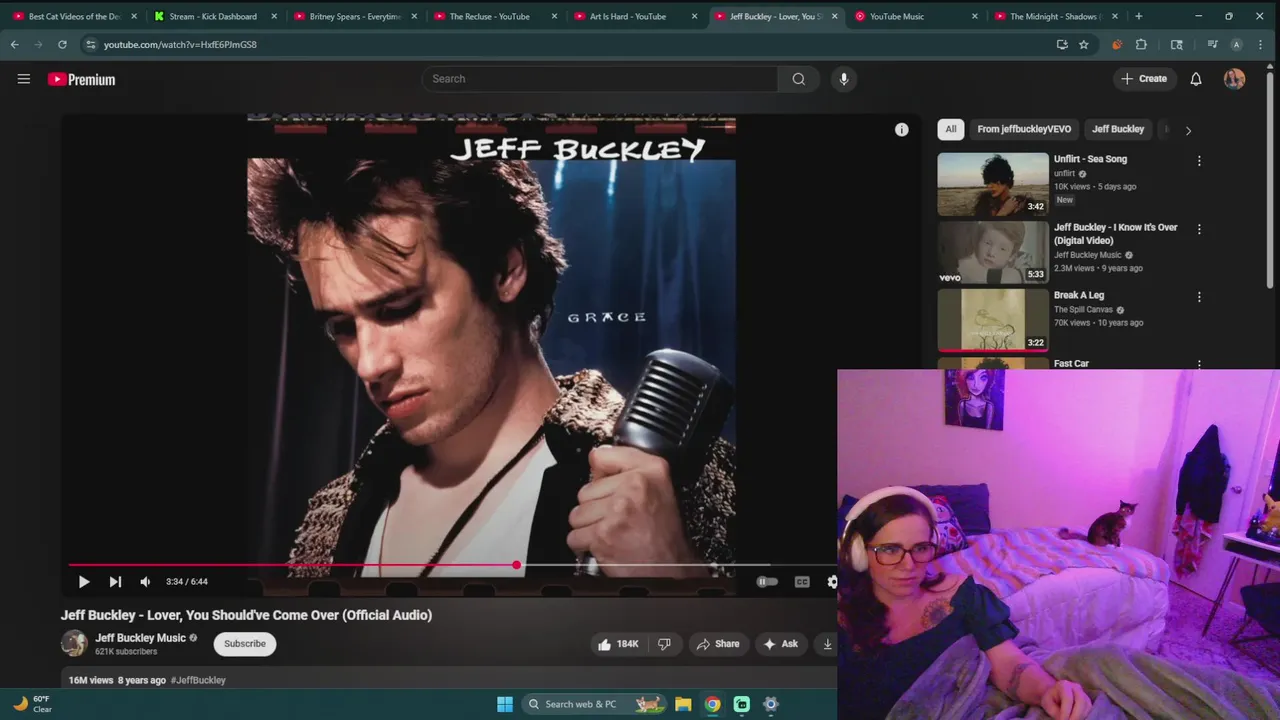The height and width of the screenshot is (720, 1280).
Task: Open the orange extension icon
Action: [1117, 45]
